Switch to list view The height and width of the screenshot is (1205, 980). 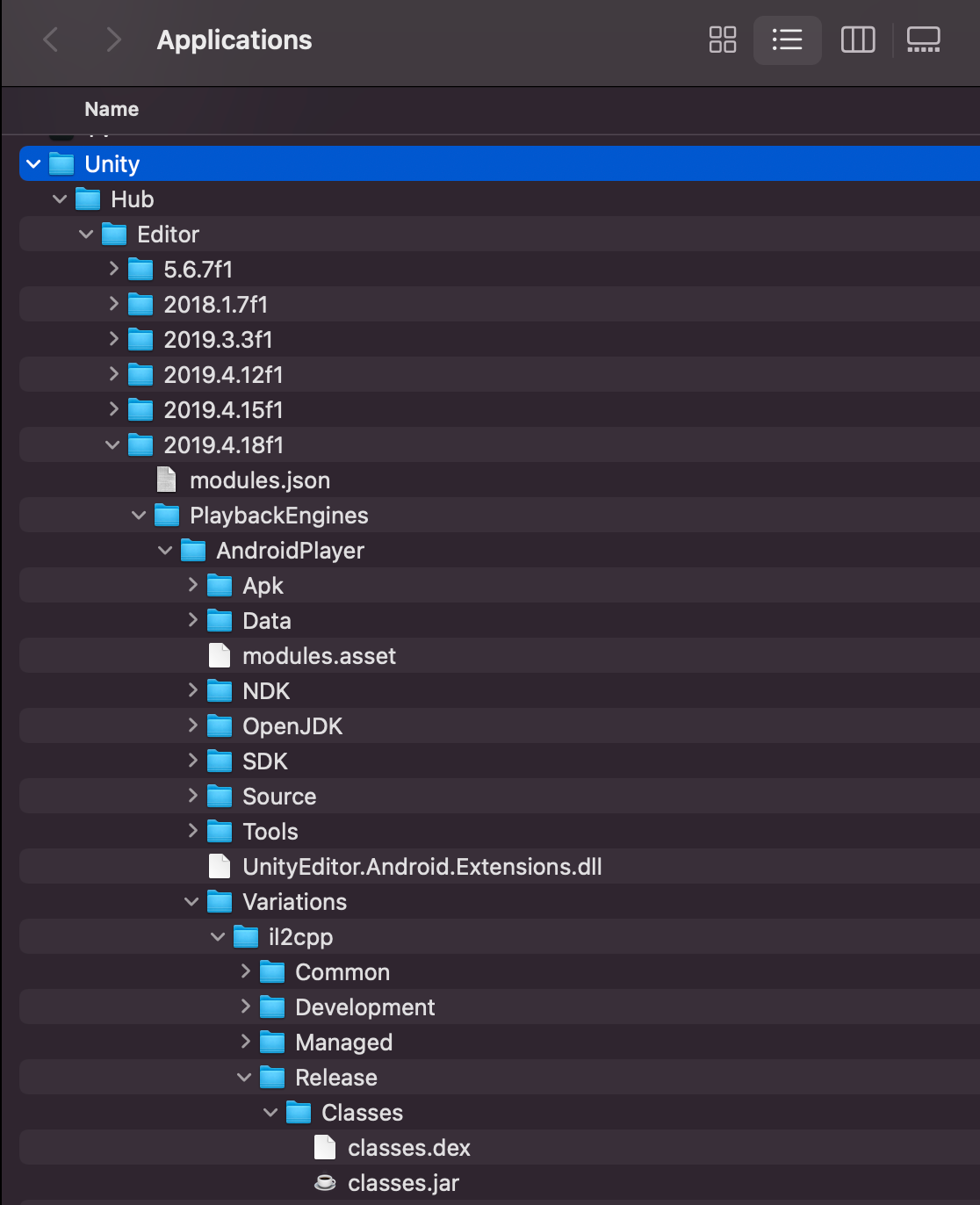(x=787, y=40)
